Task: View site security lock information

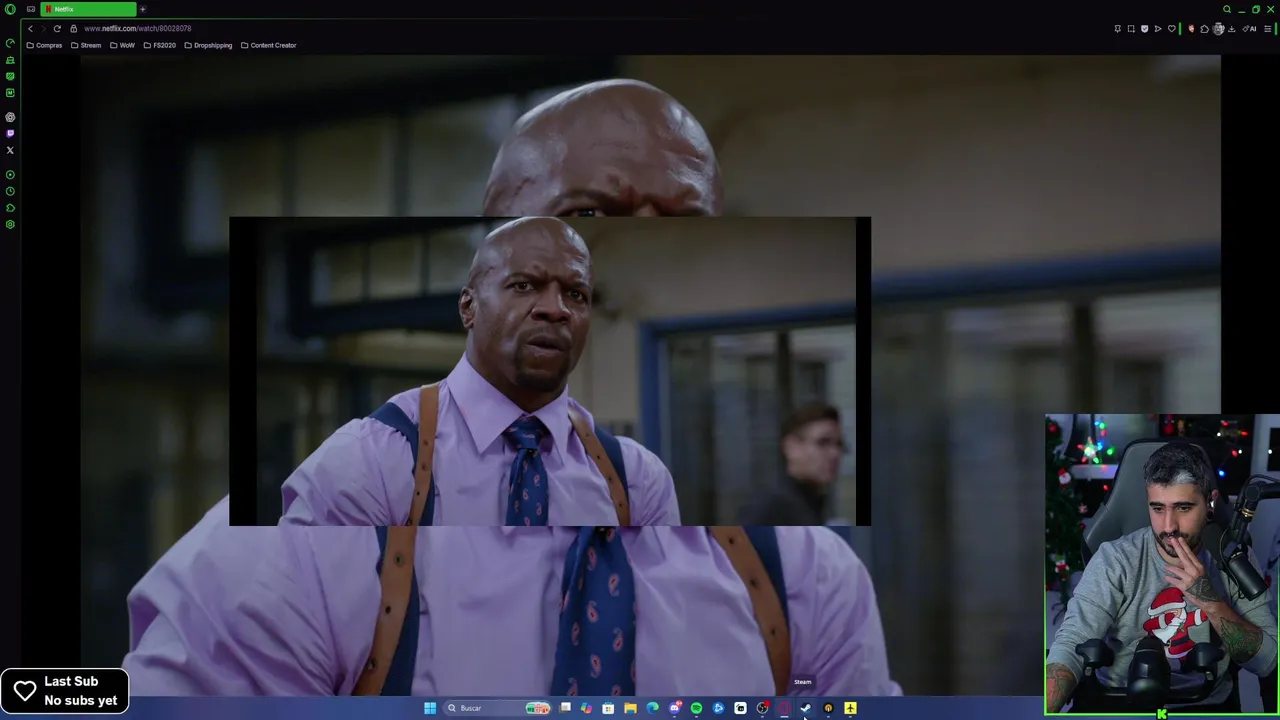Action: (73, 28)
